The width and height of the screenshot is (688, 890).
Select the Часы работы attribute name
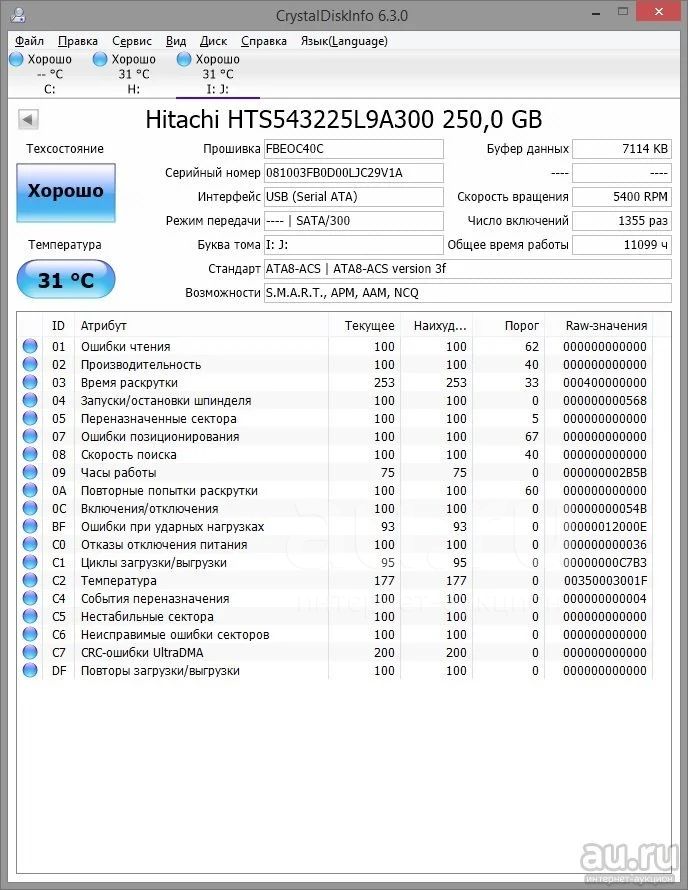click(118, 472)
